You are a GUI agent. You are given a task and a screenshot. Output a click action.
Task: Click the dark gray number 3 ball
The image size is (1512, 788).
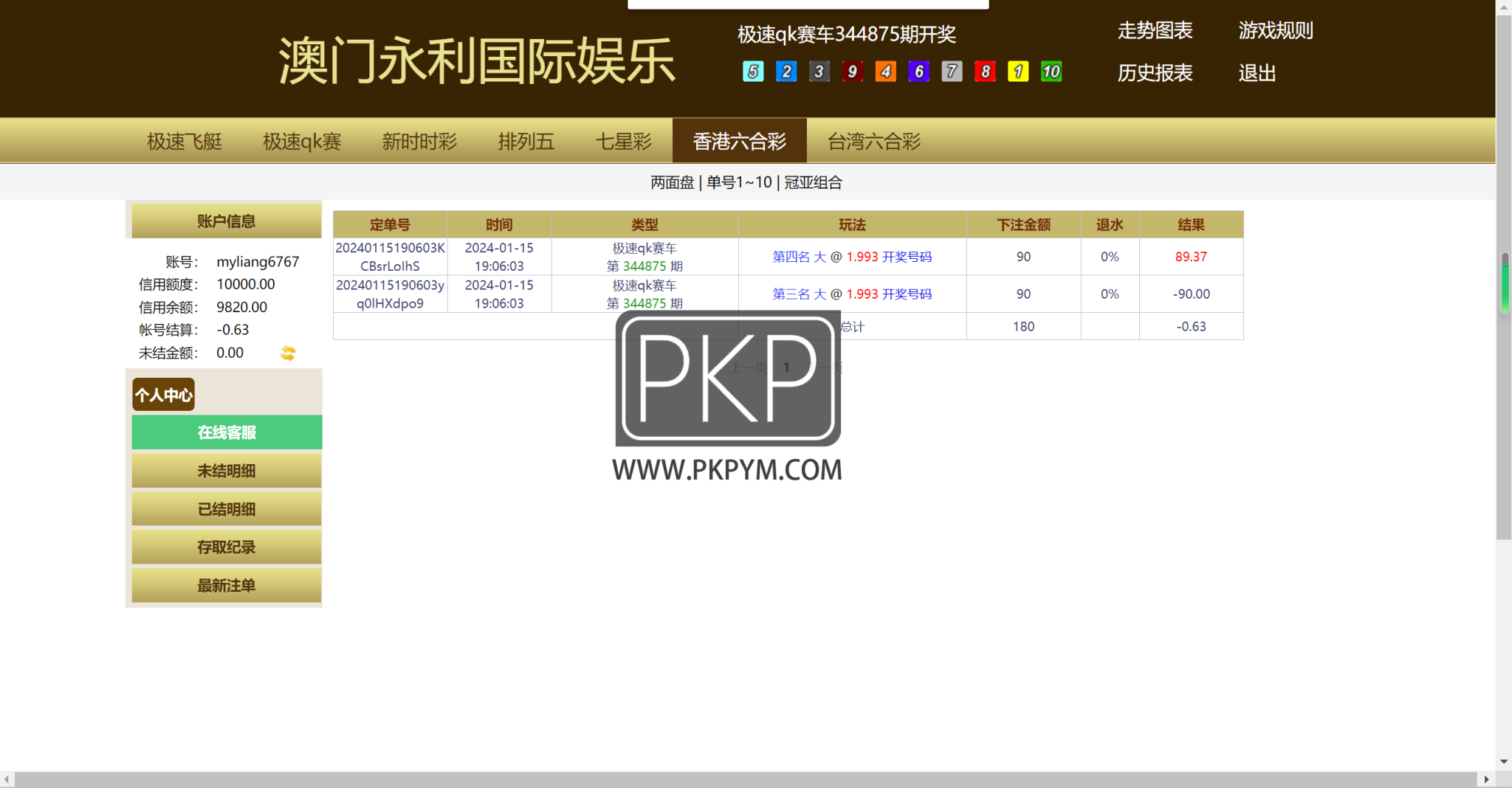click(x=819, y=72)
